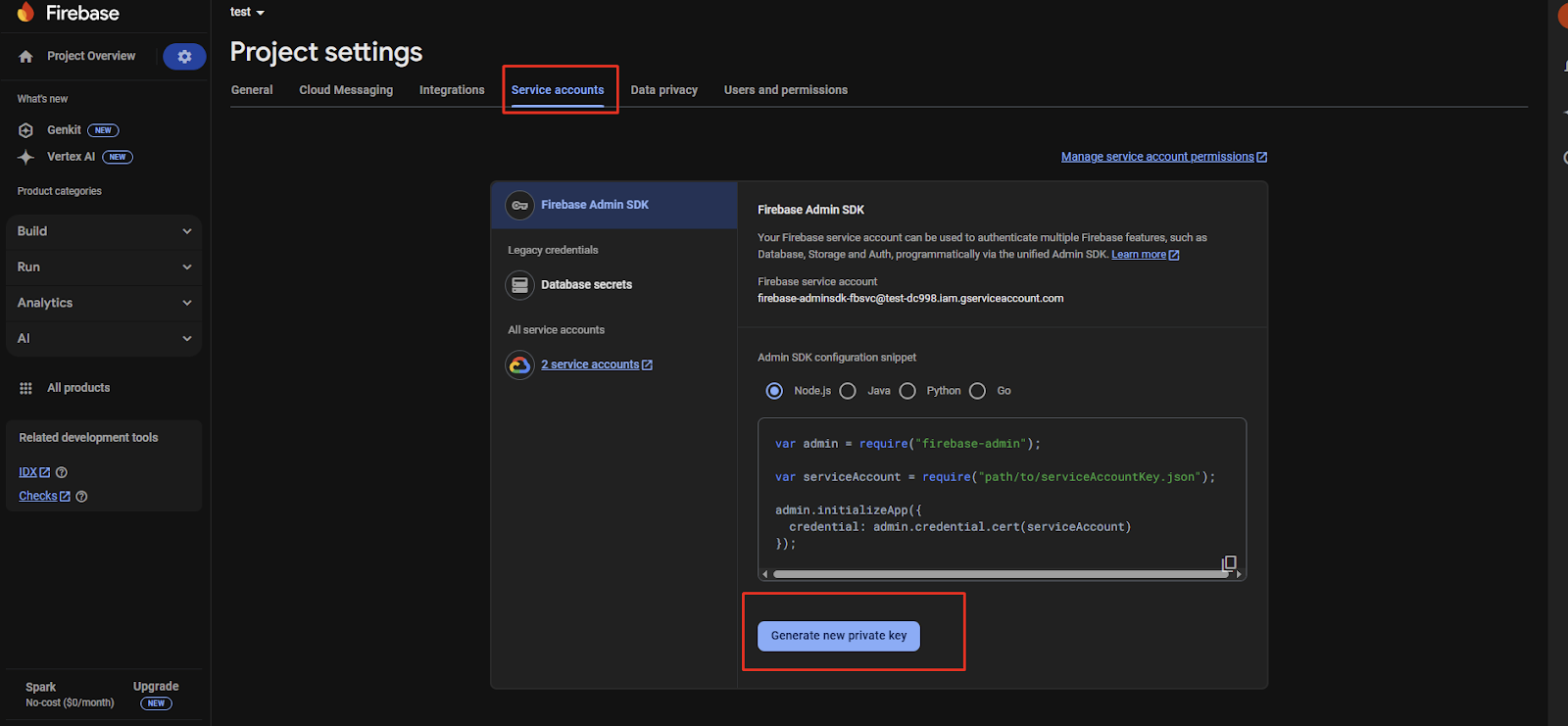
Task: Select the Service accounts tab
Action: (x=558, y=90)
